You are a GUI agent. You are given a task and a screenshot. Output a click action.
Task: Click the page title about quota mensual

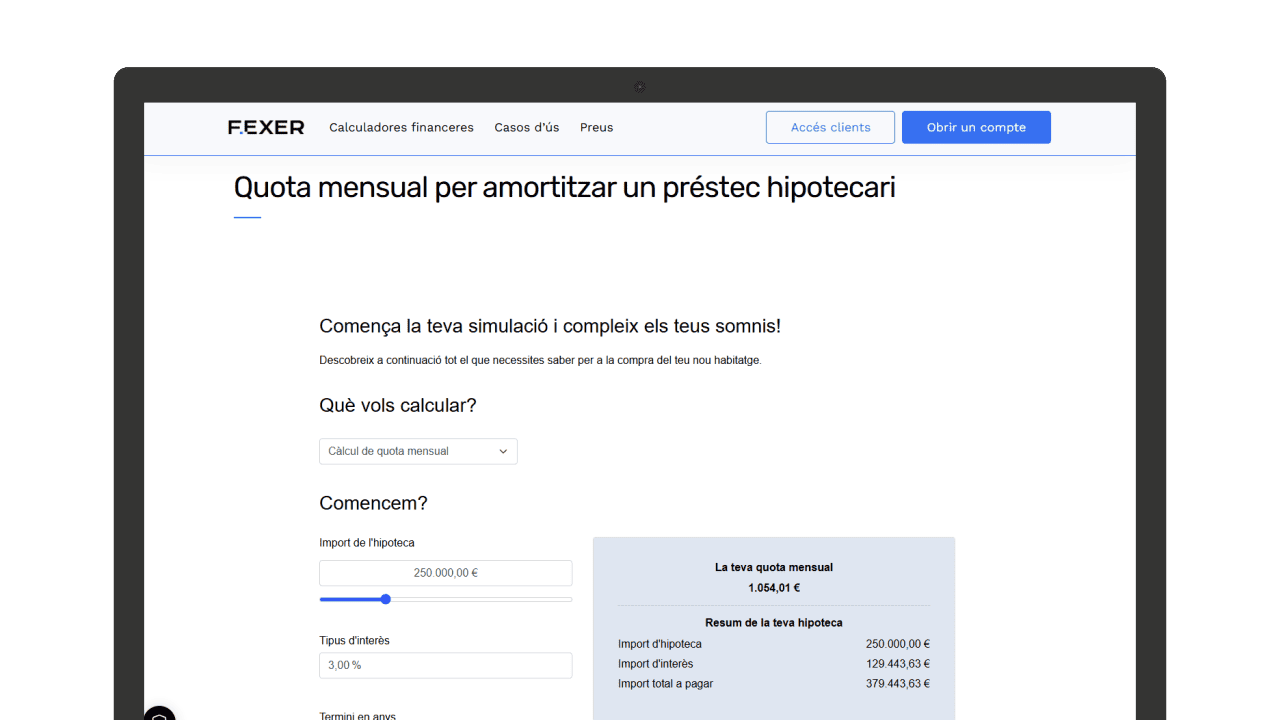click(x=564, y=187)
